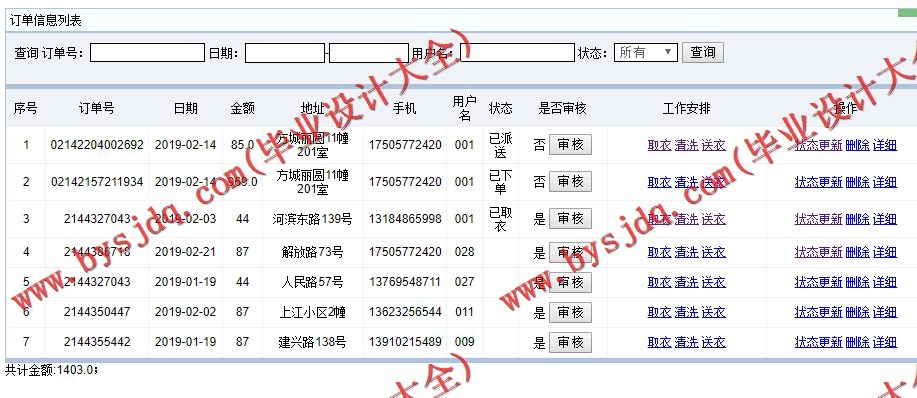917x398 pixels.
Task: Click 删除 in 人民路57号 row
Action: click(x=857, y=282)
